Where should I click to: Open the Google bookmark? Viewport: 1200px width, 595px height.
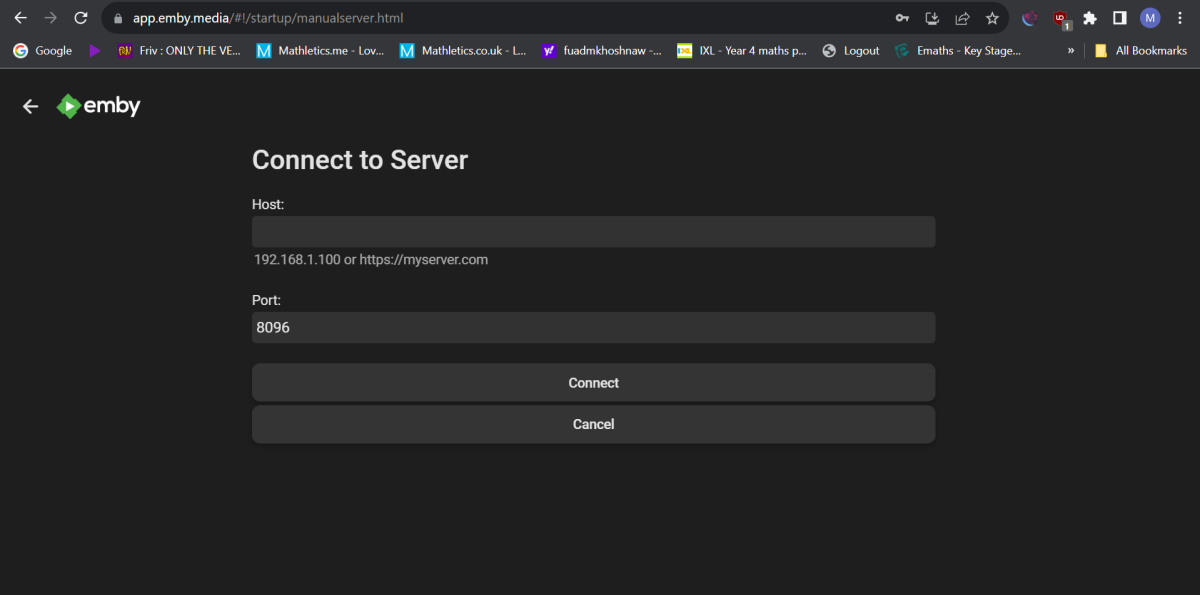tap(43, 50)
